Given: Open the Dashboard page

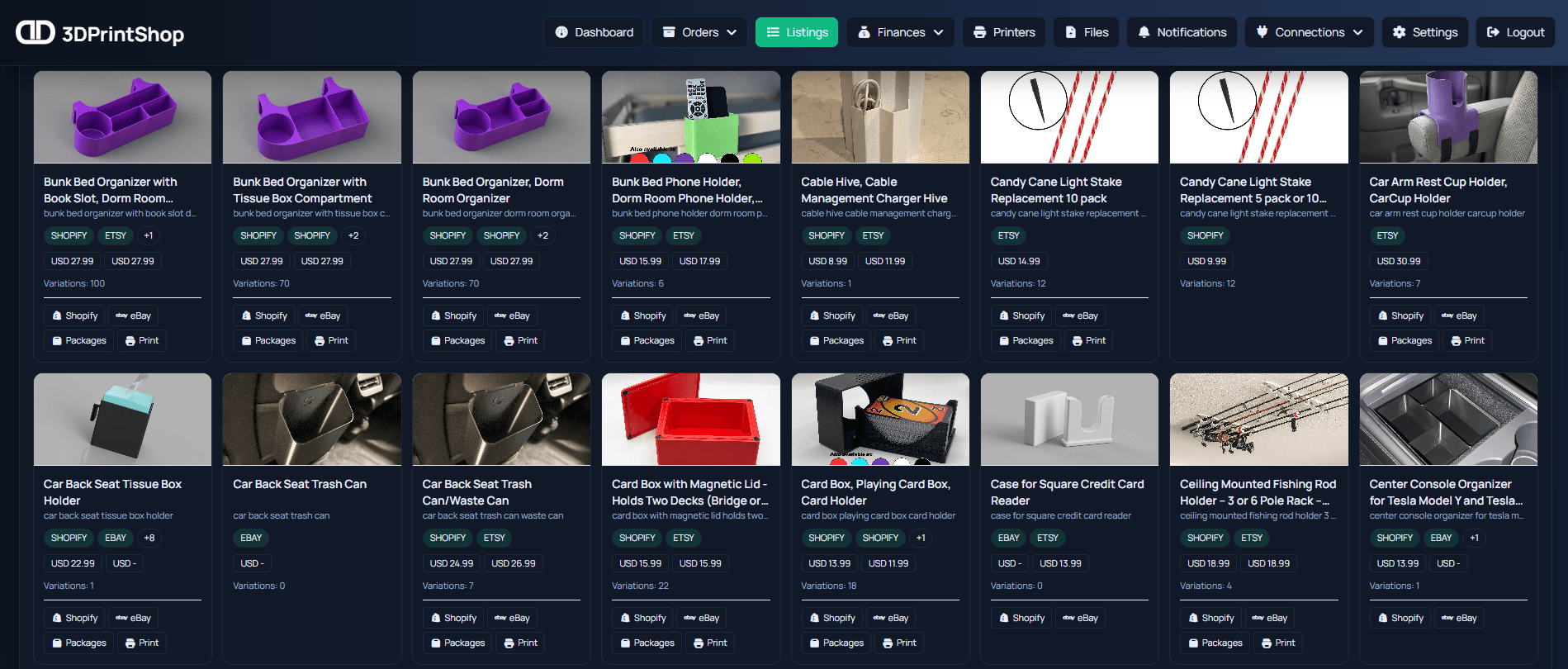Looking at the screenshot, I should 594,32.
